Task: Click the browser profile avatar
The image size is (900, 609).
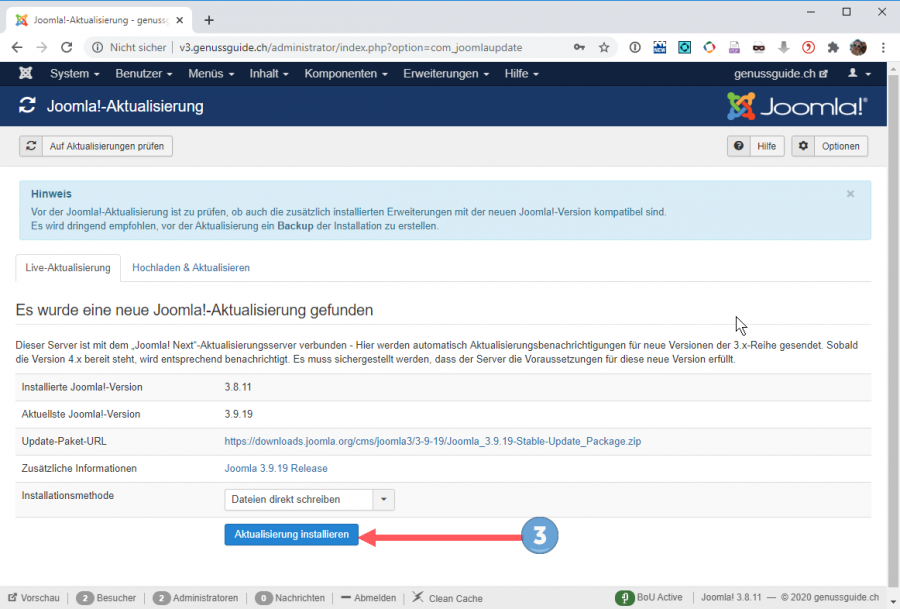Action: [x=858, y=48]
